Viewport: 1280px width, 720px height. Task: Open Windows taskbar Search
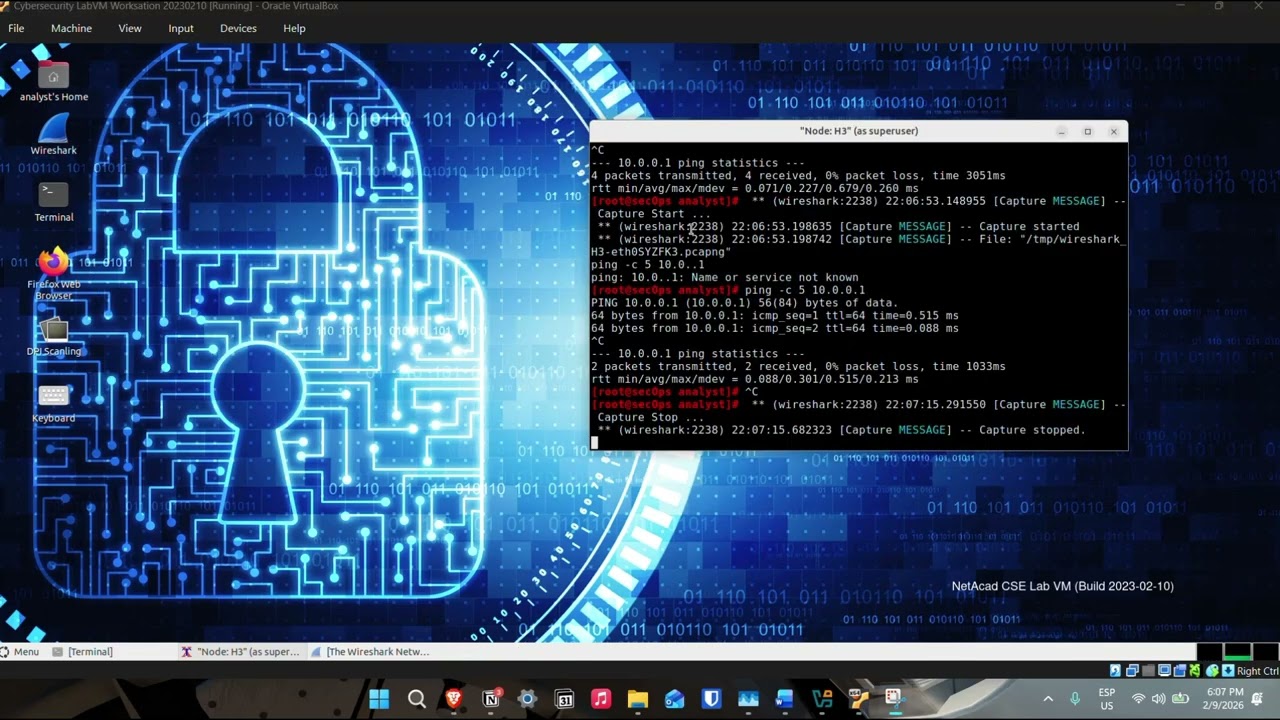pyautogui.click(x=417, y=699)
